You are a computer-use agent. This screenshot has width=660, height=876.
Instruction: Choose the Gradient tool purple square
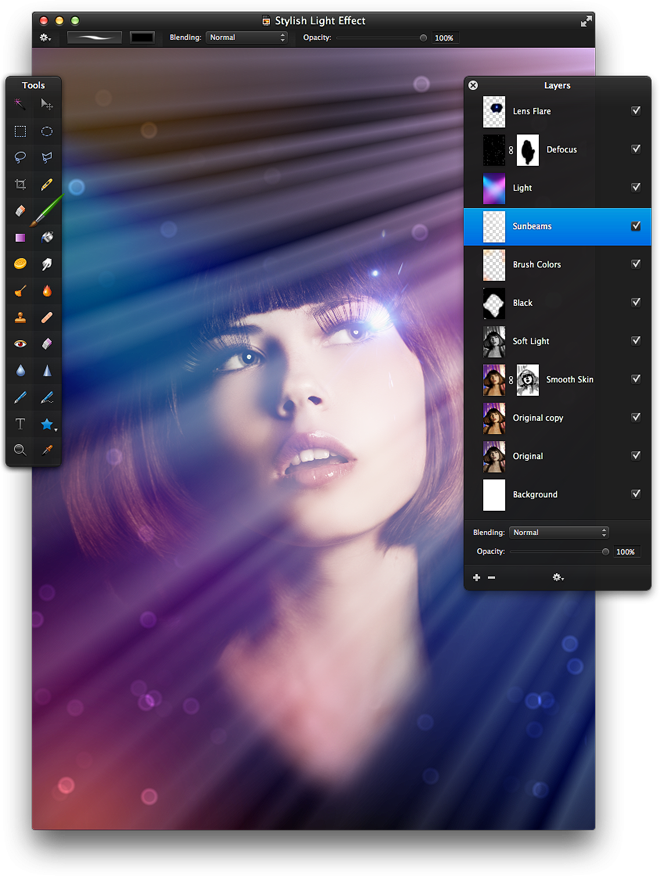[x=20, y=237]
